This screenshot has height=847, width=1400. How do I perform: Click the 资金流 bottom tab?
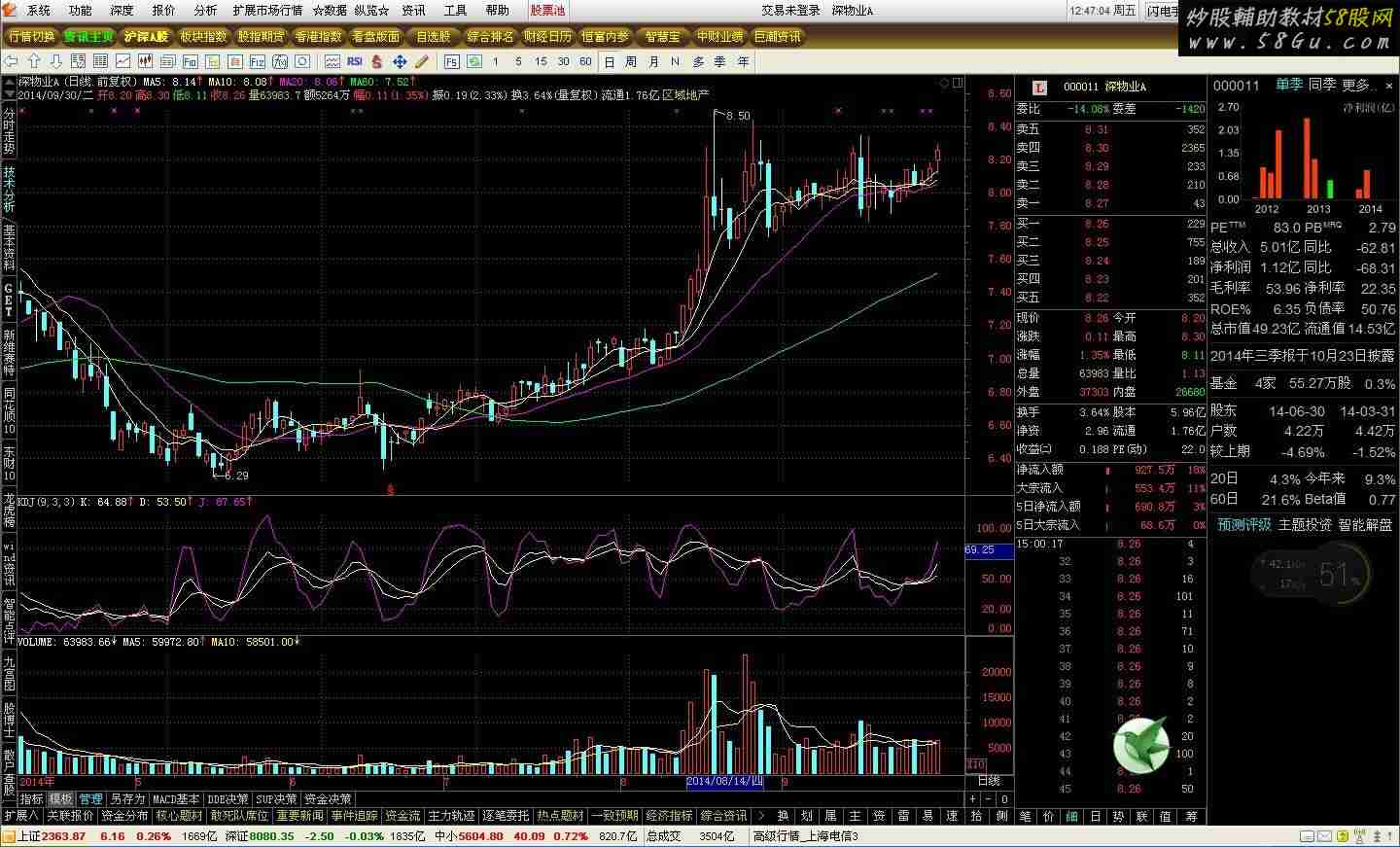pos(402,816)
